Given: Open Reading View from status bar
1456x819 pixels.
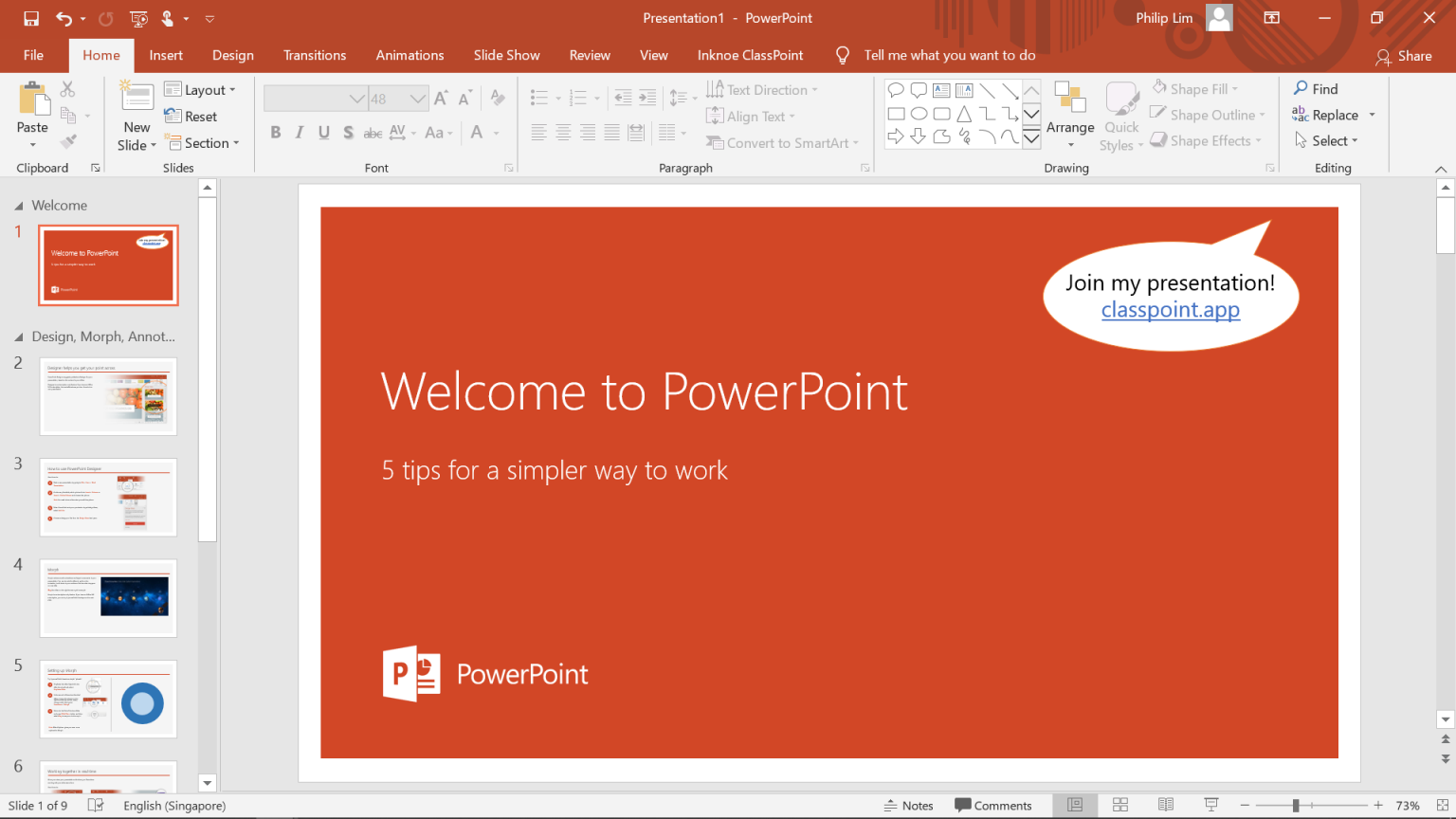Looking at the screenshot, I should click(1166, 805).
